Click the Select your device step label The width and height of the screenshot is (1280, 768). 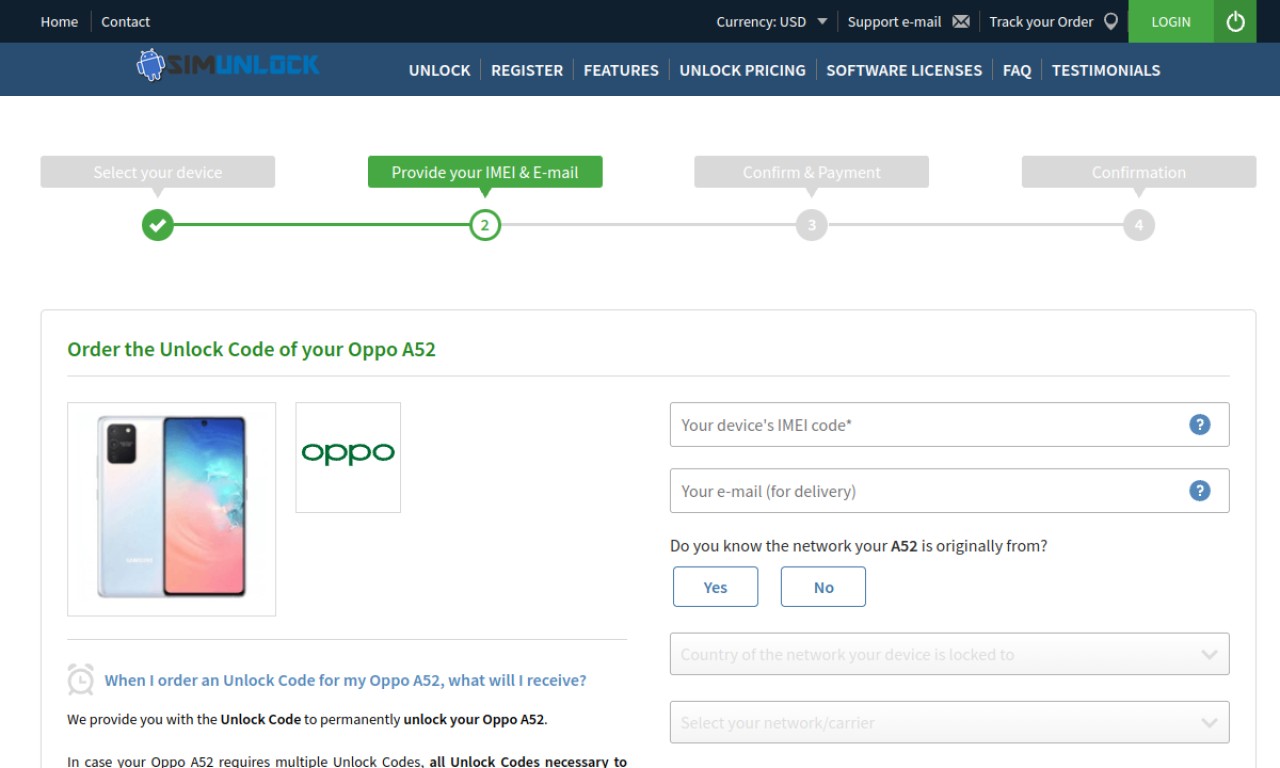click(158, 172)
